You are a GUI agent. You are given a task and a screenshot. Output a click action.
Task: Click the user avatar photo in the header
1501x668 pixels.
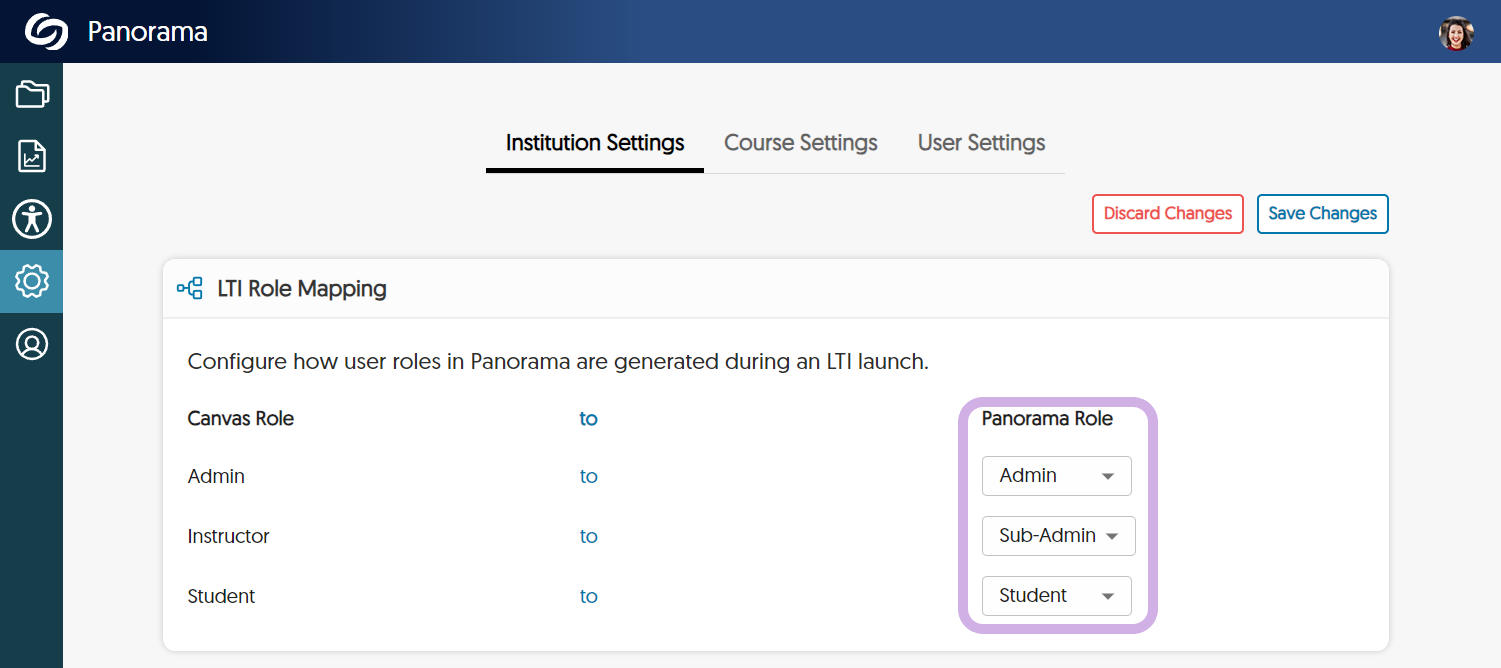1456,33
